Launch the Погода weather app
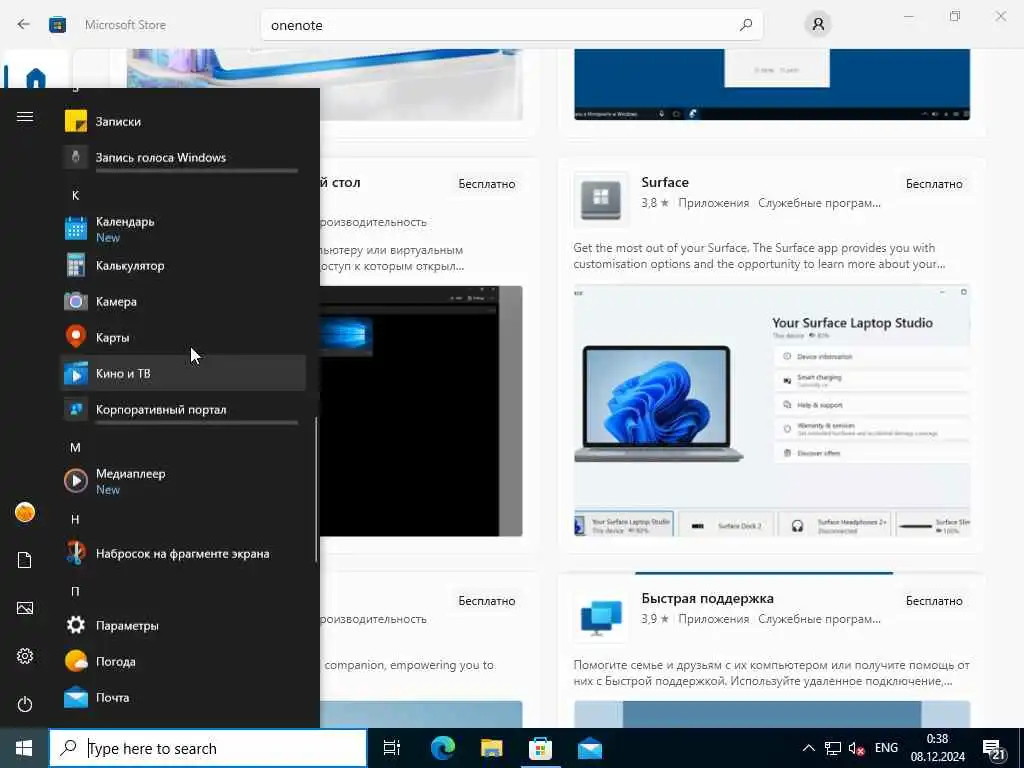Screen dimensions: 1024x768 pos(183,662)
